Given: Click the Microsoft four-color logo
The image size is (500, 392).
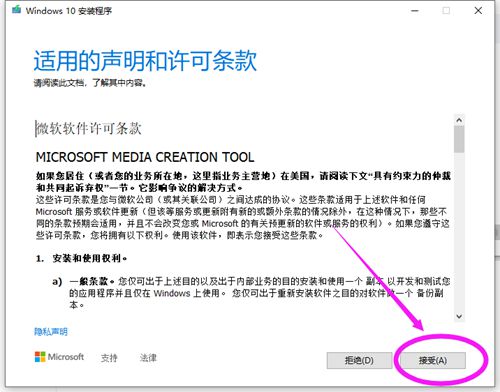Looking at the screenshot, I should point(40,357).
